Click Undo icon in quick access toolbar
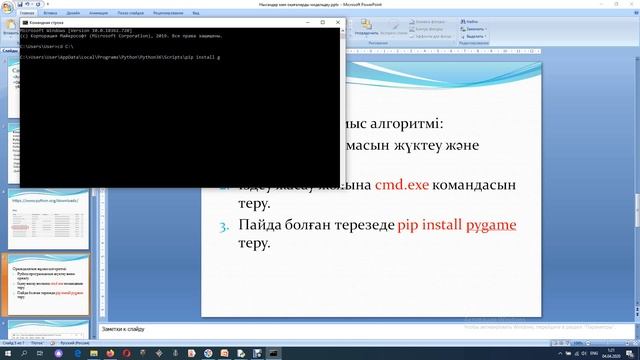 (x=28, y=4)
